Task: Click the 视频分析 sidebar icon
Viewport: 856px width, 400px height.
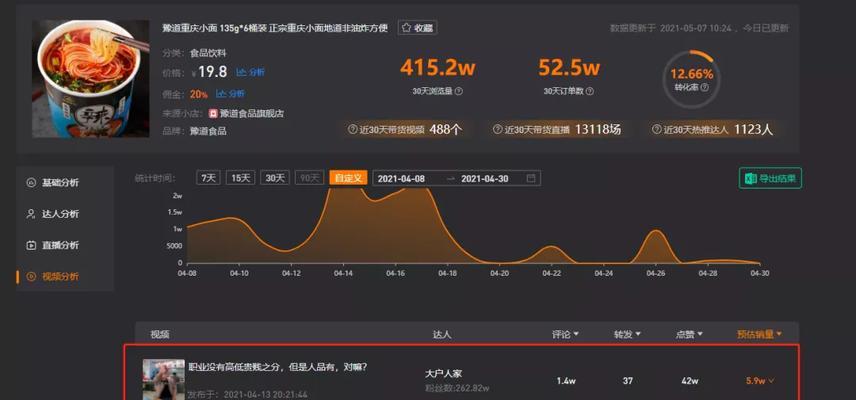Action: tap(31, 277)
